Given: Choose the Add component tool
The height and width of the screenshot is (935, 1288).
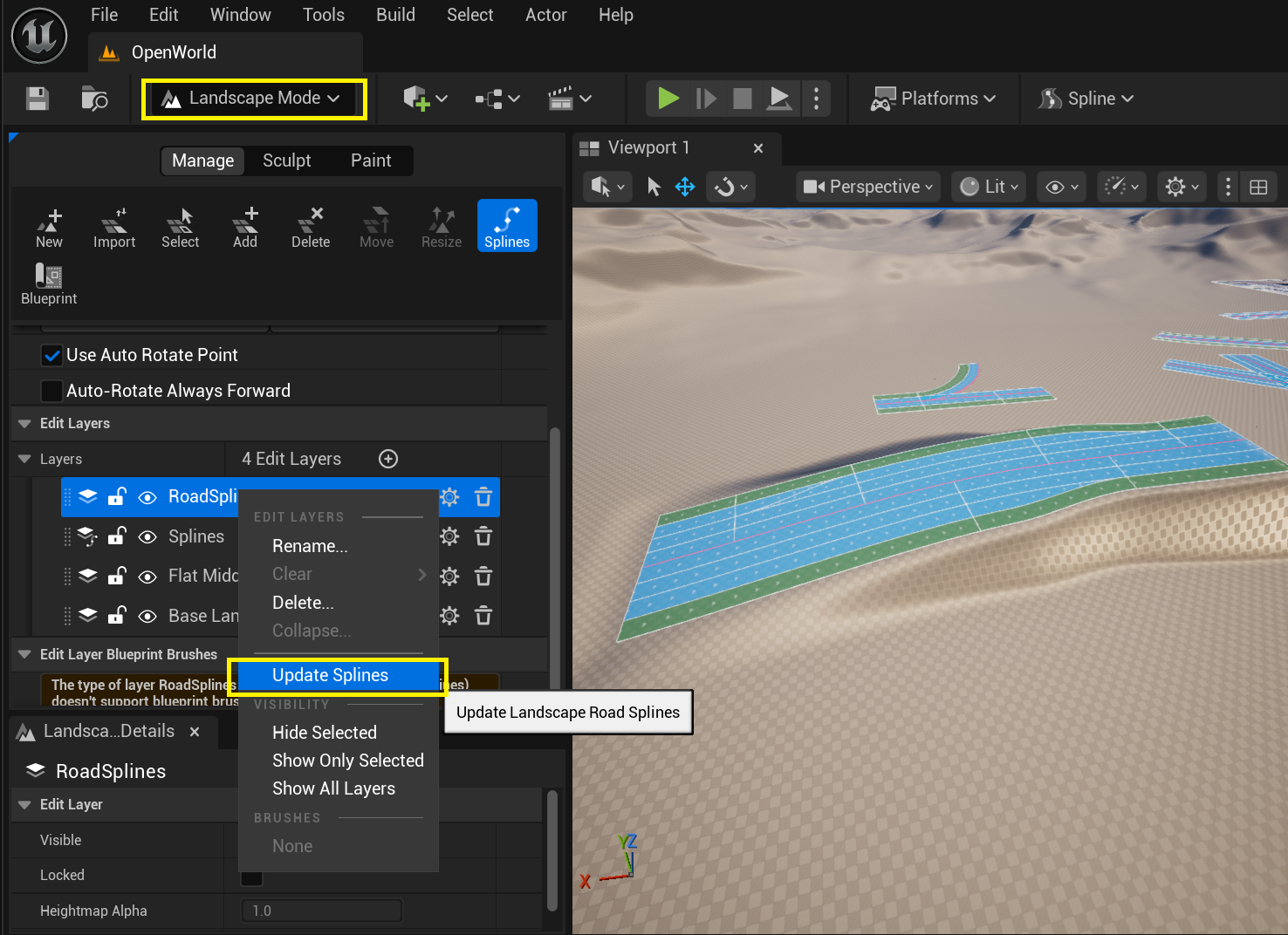Looking at the screenshot, I should coord(245,228).
